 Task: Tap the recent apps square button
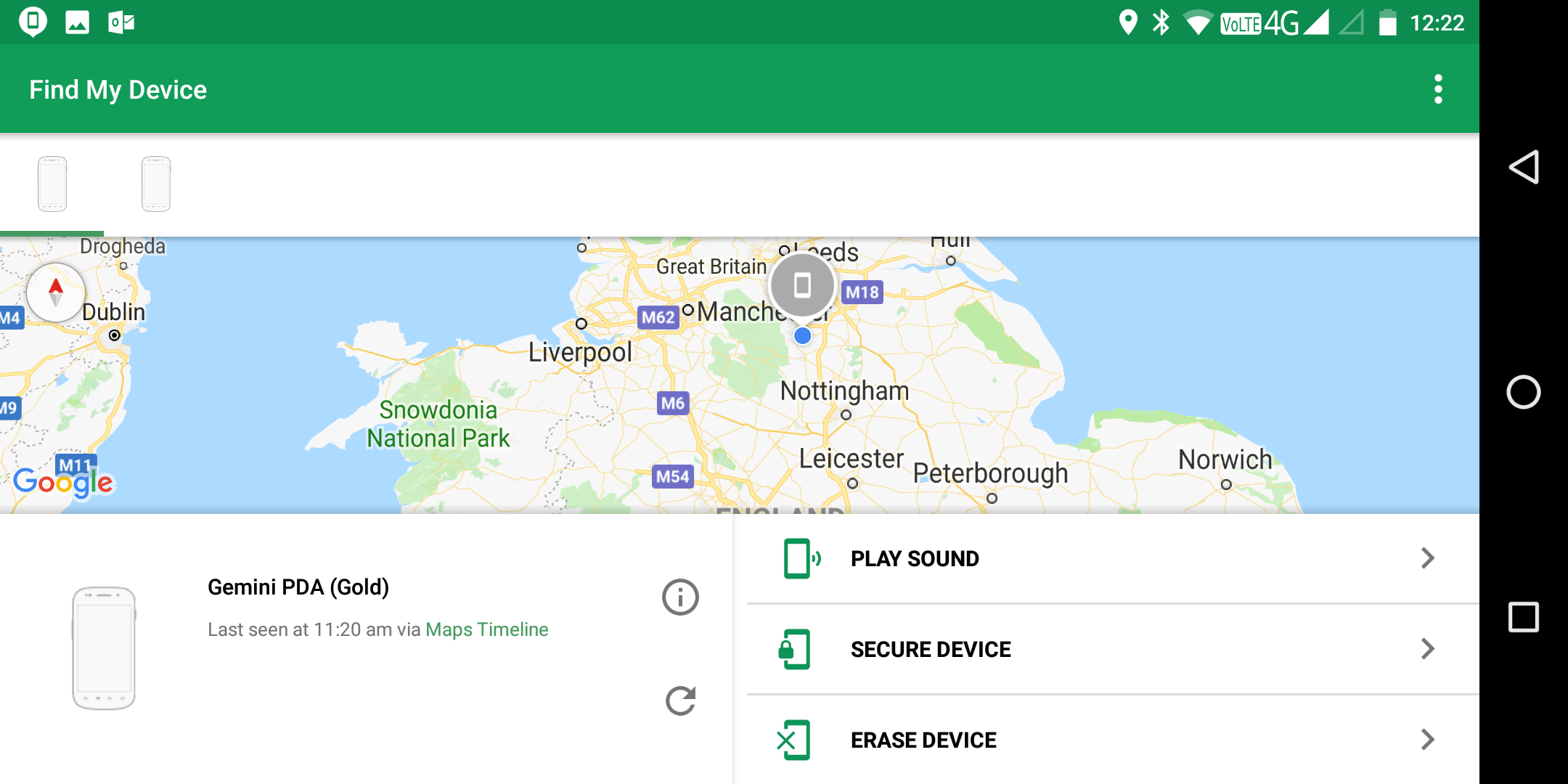coord(1524,617)
